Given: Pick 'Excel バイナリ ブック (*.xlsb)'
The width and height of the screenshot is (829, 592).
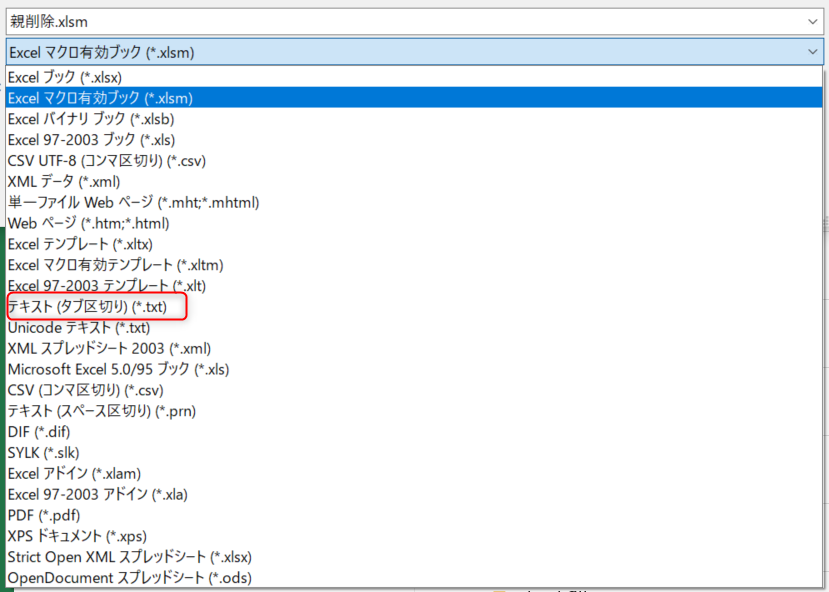Looking at the screenshot, I should click(x=414, y=119).
